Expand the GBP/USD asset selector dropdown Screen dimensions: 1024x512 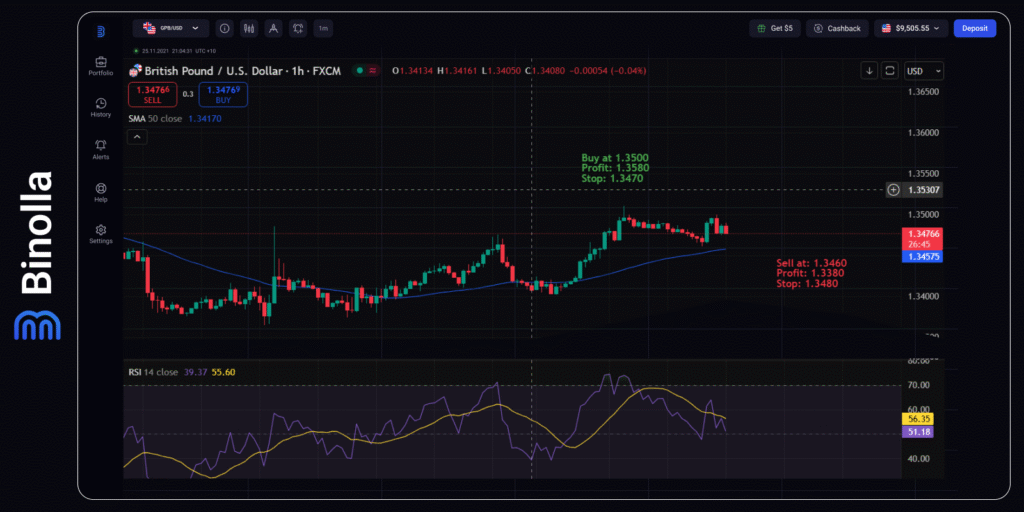pos(171,29)
